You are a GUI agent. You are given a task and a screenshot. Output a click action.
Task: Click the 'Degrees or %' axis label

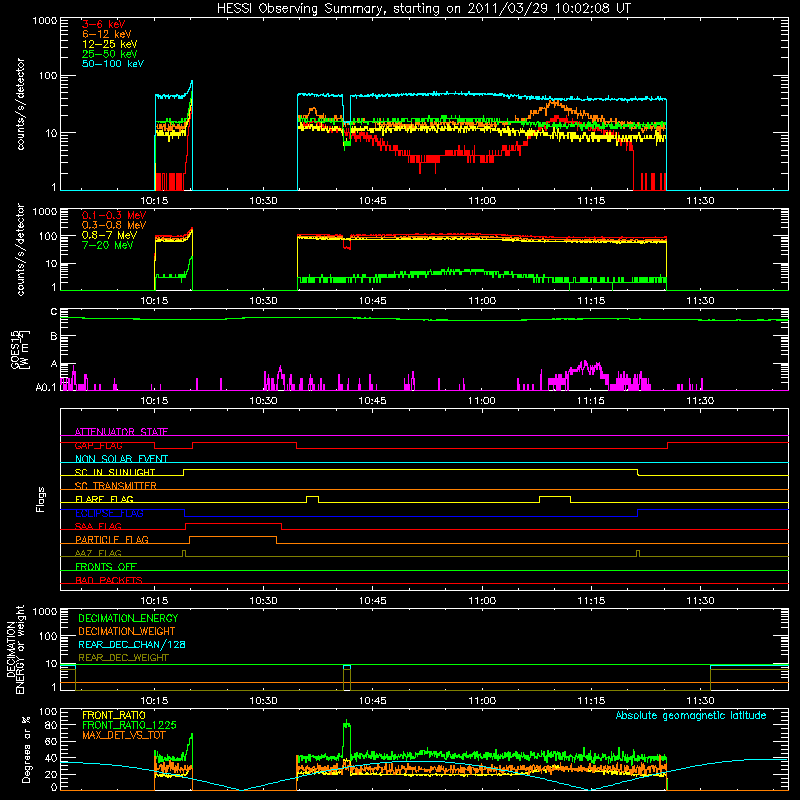click(26, 749)
